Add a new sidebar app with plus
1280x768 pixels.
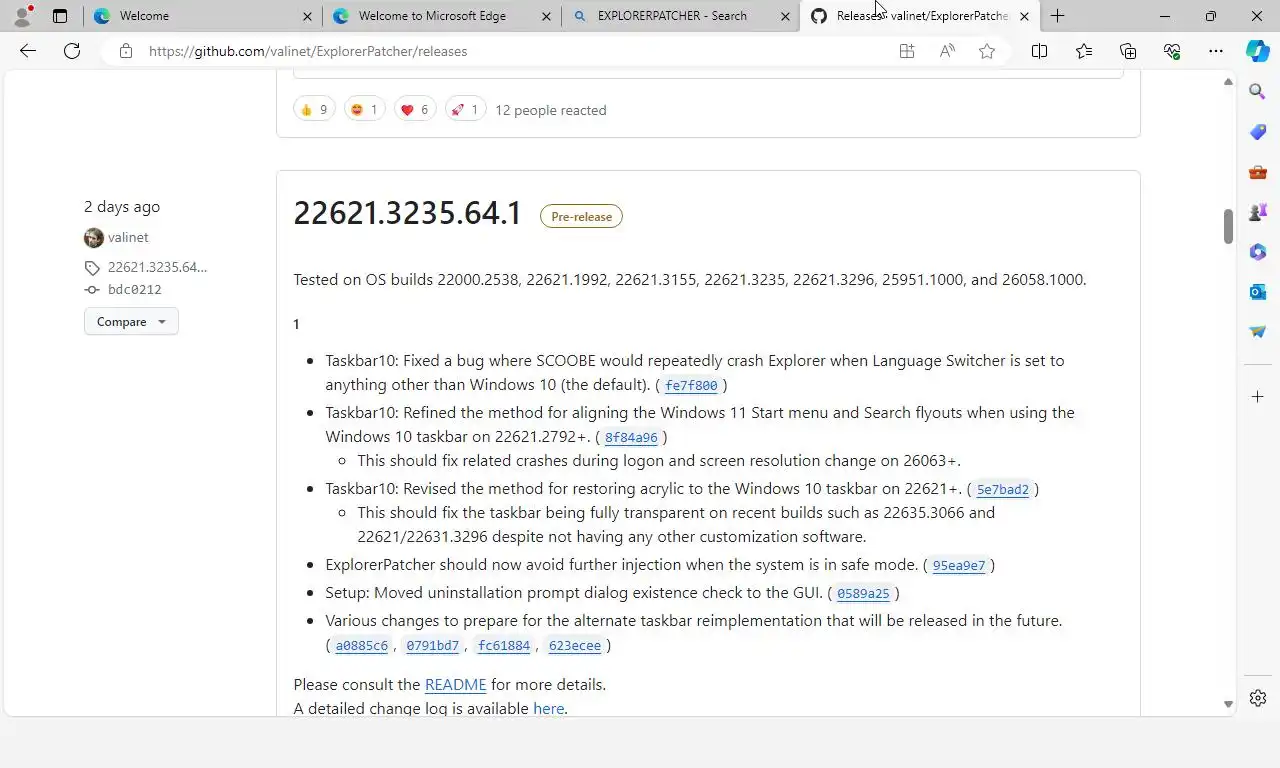coord(1258,397)
